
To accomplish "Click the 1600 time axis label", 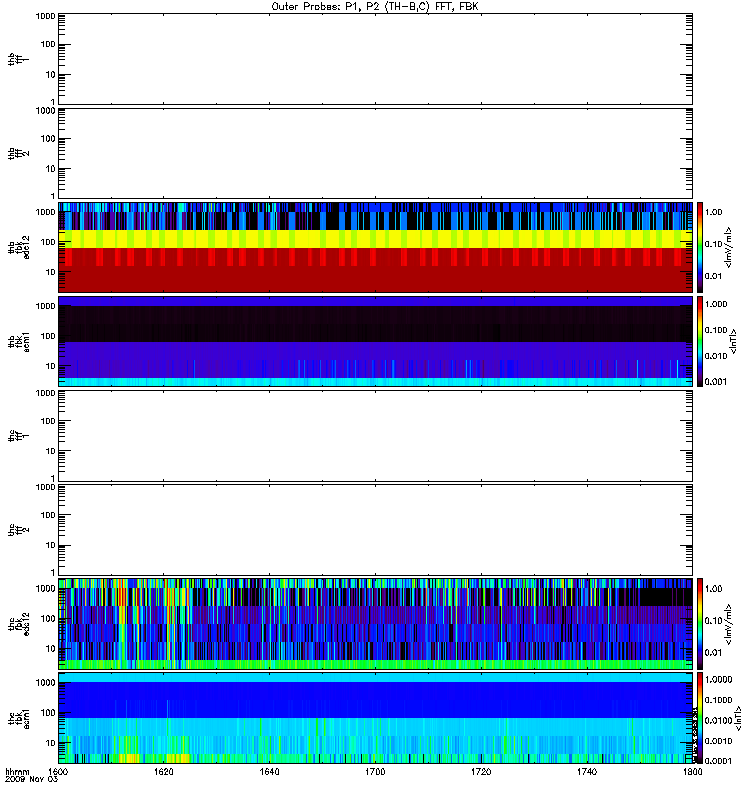I will (58, 772).
